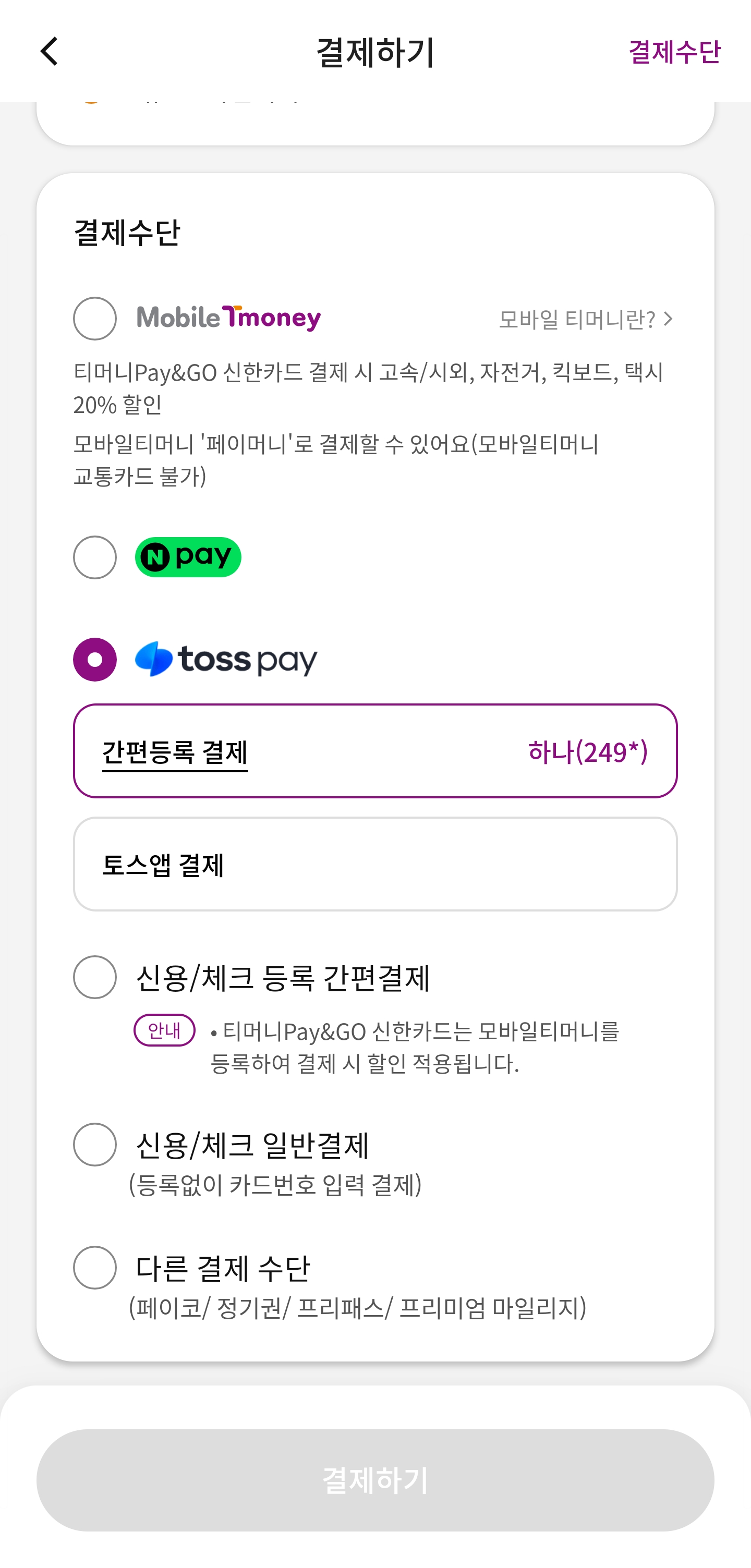The width and height of the screenshot is (751, 1568).
Task: Open the 모바일 티머니란? chevron link
Action: [586, 319]
